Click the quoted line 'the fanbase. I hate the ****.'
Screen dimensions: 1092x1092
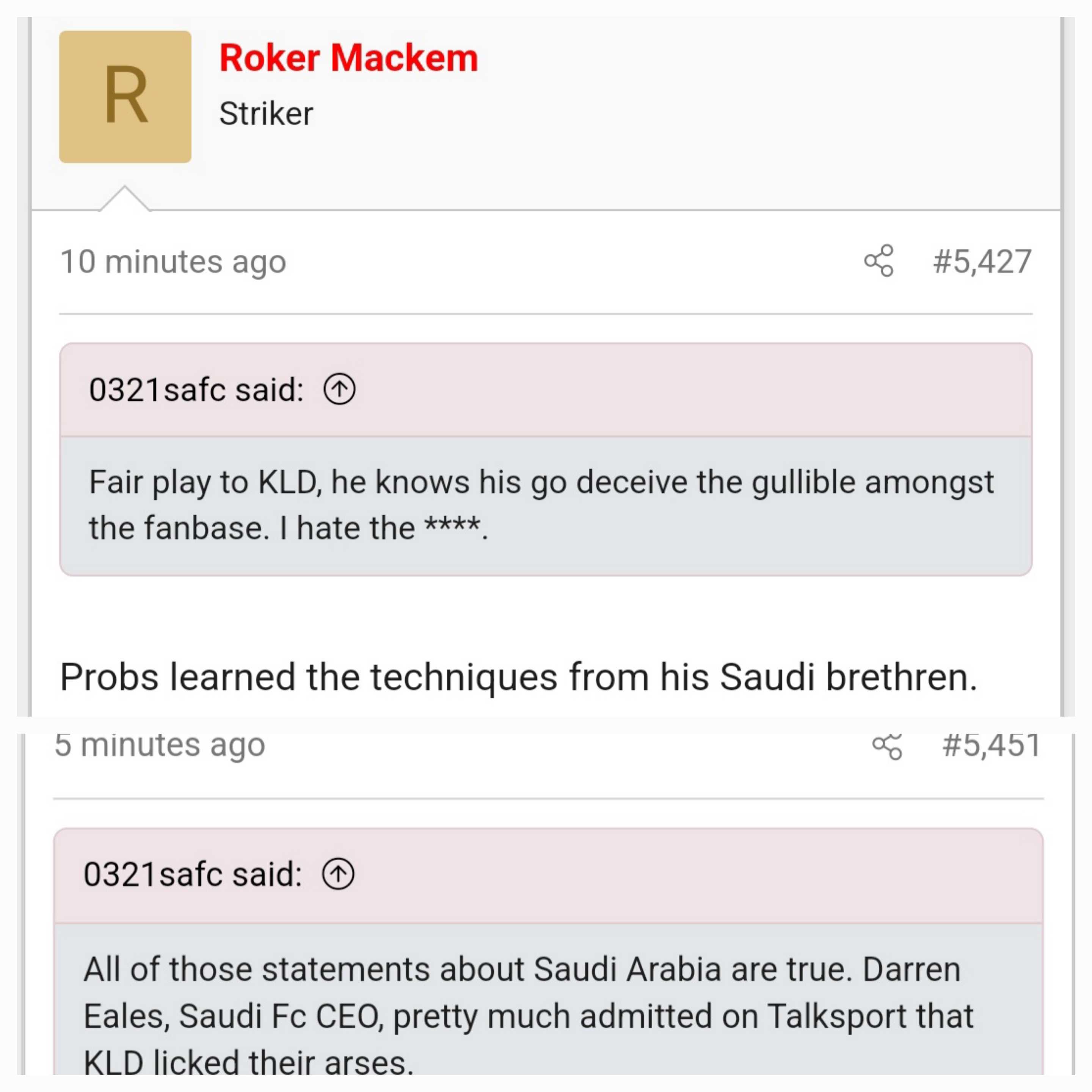[288, 528]
